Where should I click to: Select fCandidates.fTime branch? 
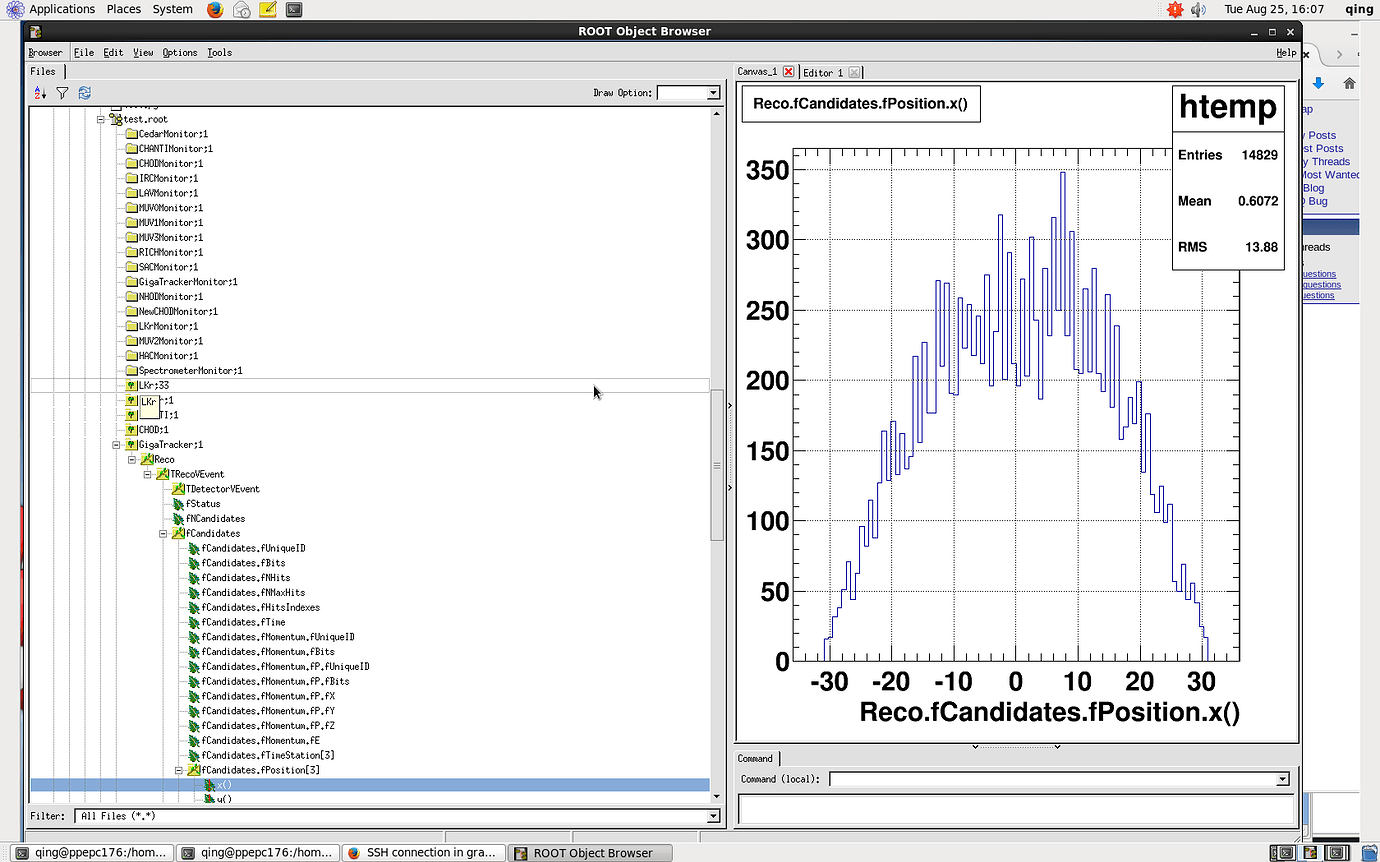pos(243,622)
